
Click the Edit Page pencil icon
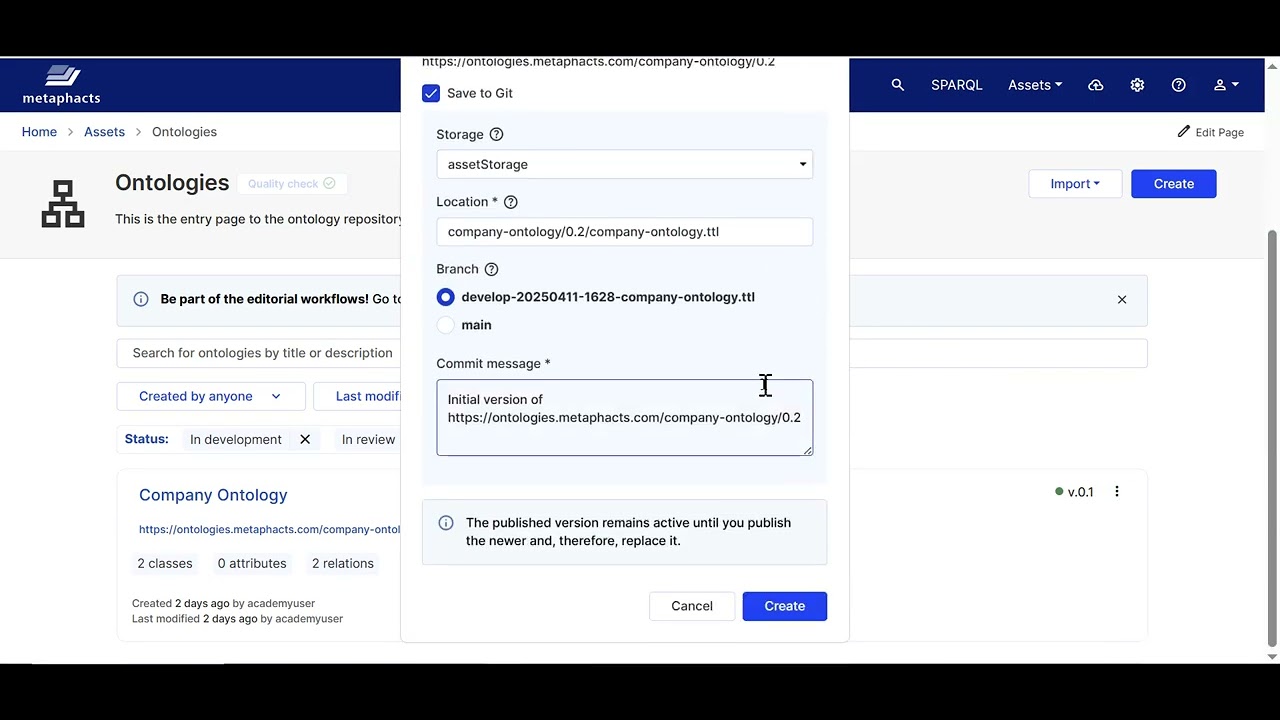(x=1184, y=131)
